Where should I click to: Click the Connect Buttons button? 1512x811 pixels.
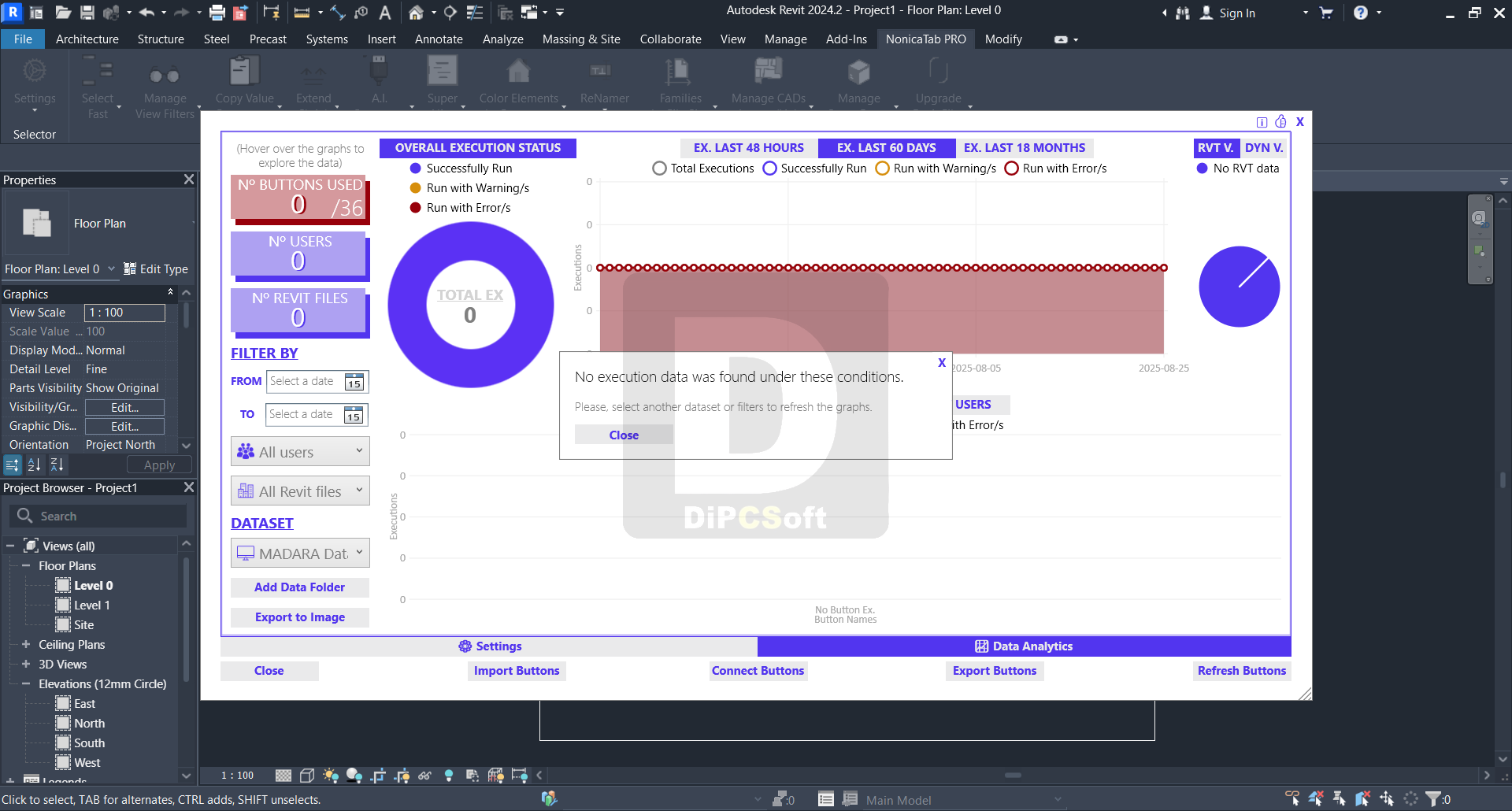click(758, 671)
